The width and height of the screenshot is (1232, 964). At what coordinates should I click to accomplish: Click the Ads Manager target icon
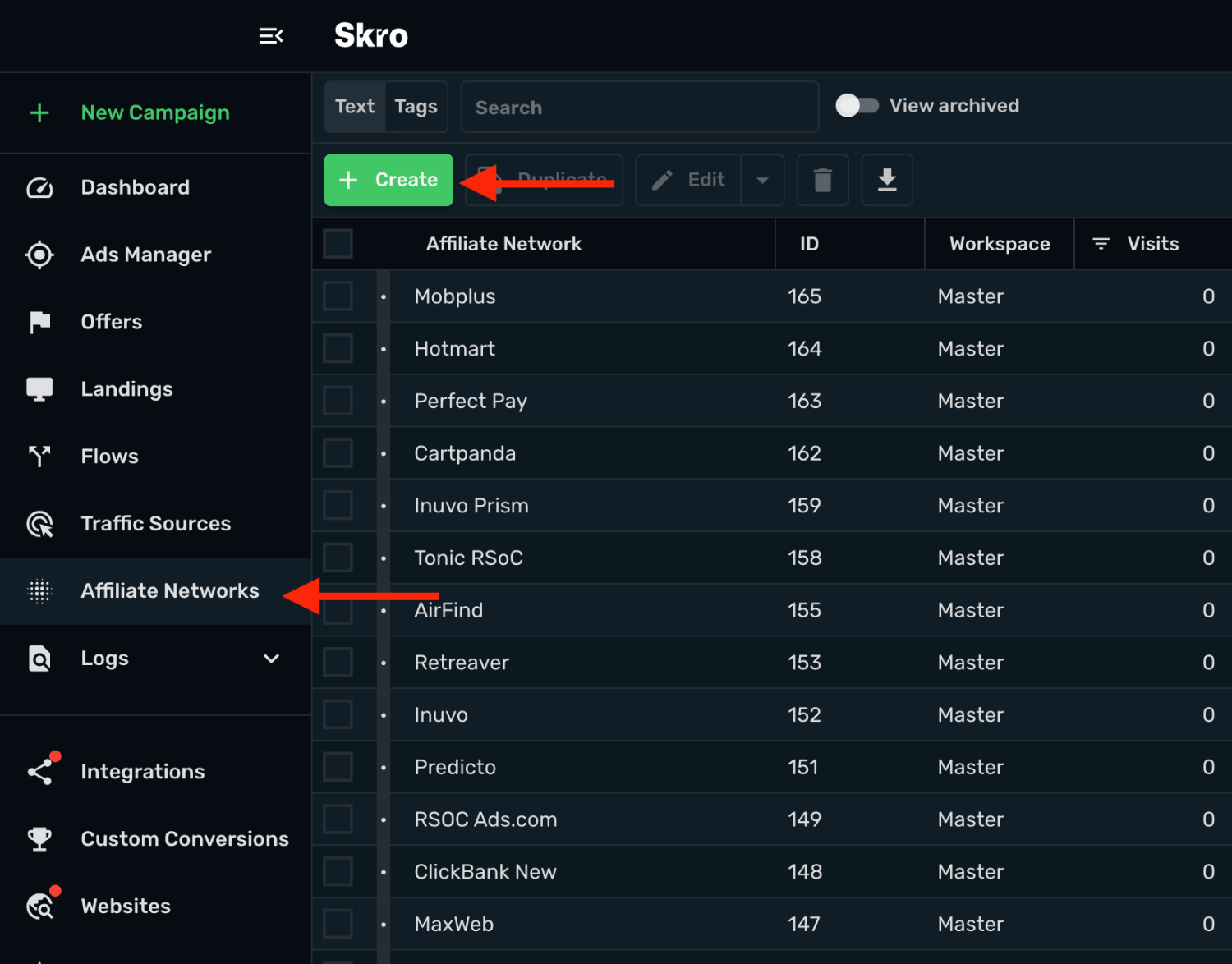[x=39, y=255]
